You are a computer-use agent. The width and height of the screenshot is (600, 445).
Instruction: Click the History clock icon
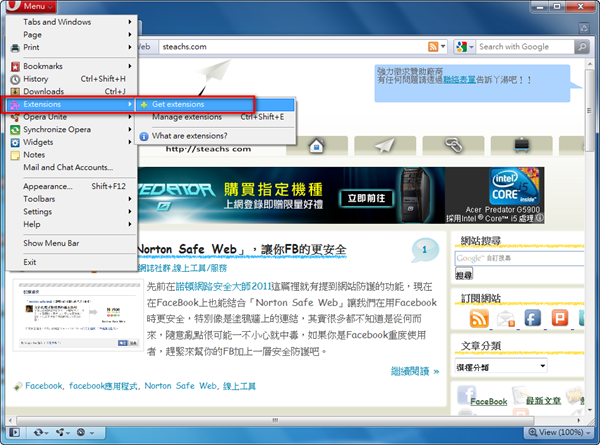pos(15,79)
